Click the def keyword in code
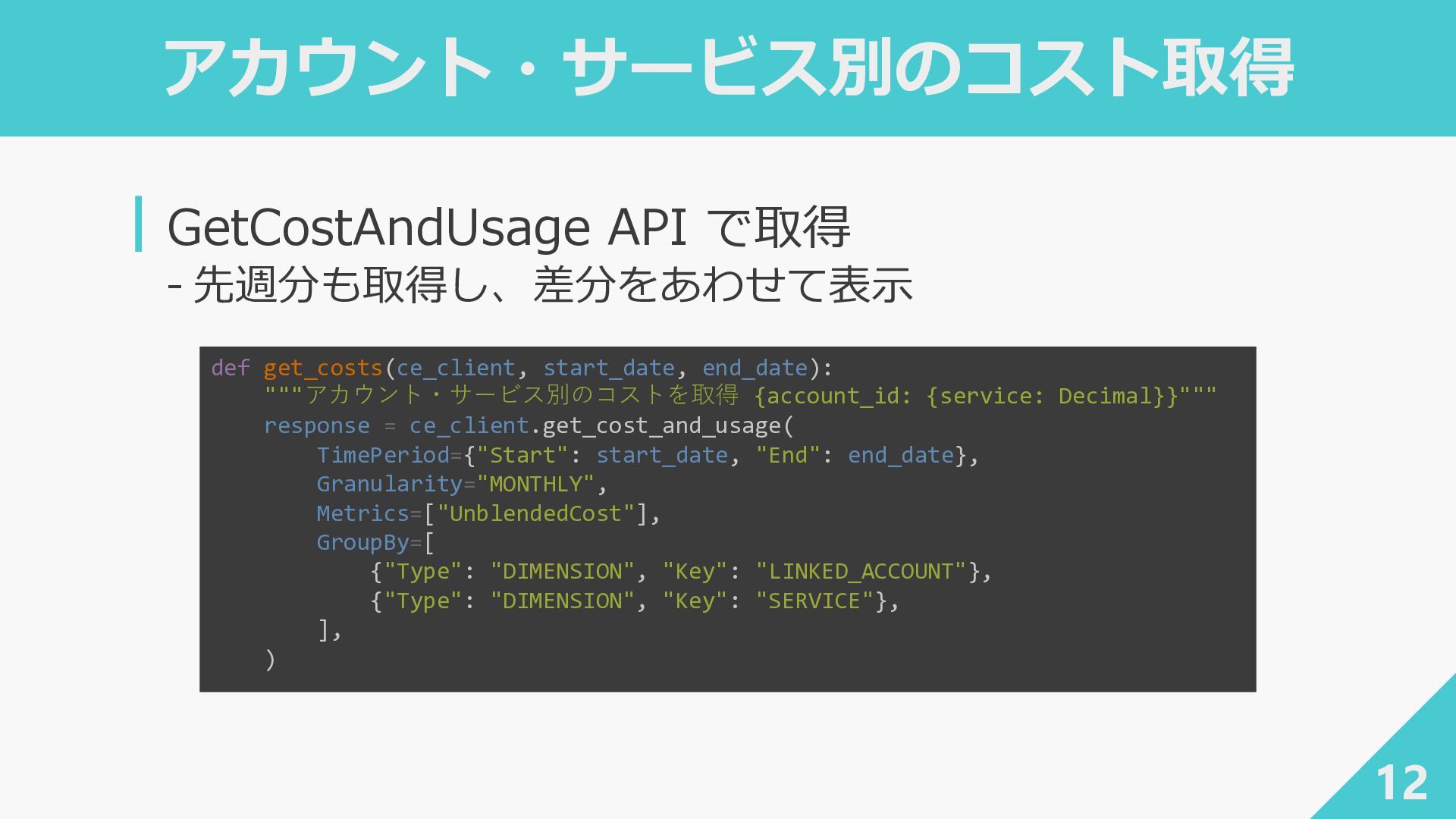Image resolution: width=1456 pixels, height=819 pixels. click(230, 368)
